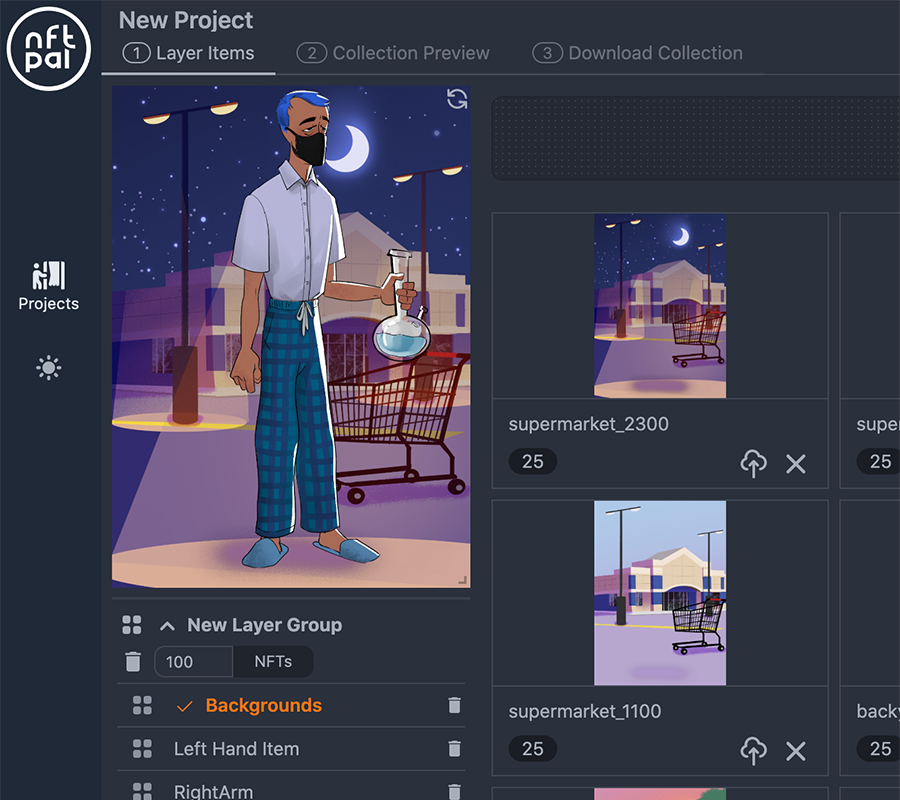
Task: Click the nft pal logo
Action: 49,49
